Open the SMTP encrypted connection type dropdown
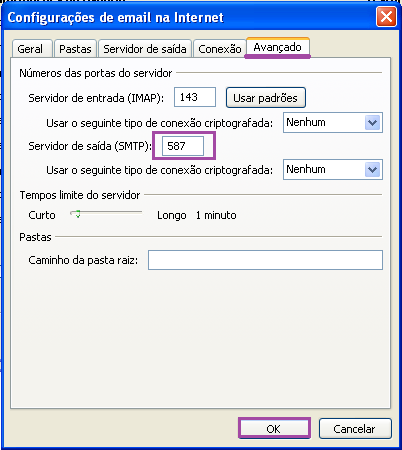The image size is (402, 450). click(x=333, y=170)
